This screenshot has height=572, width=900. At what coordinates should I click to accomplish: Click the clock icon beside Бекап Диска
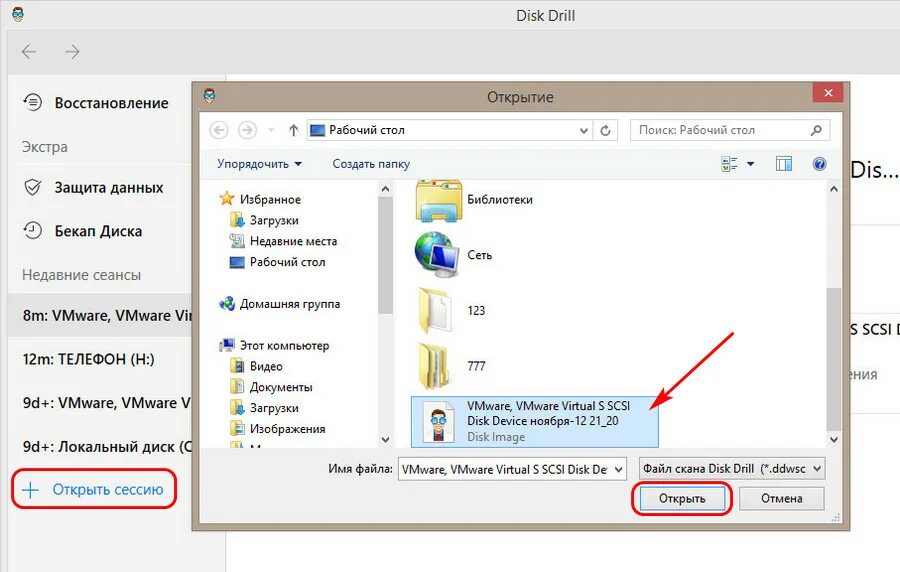point(33,231)
